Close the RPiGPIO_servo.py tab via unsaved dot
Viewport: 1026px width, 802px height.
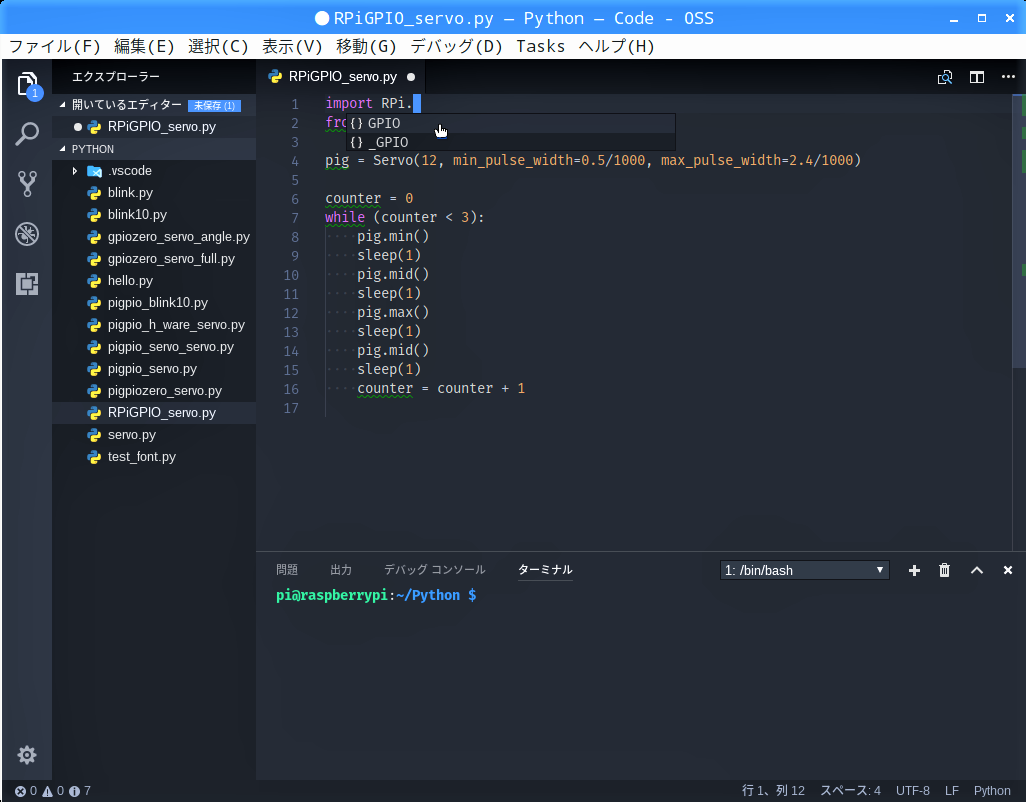point(411,77)
